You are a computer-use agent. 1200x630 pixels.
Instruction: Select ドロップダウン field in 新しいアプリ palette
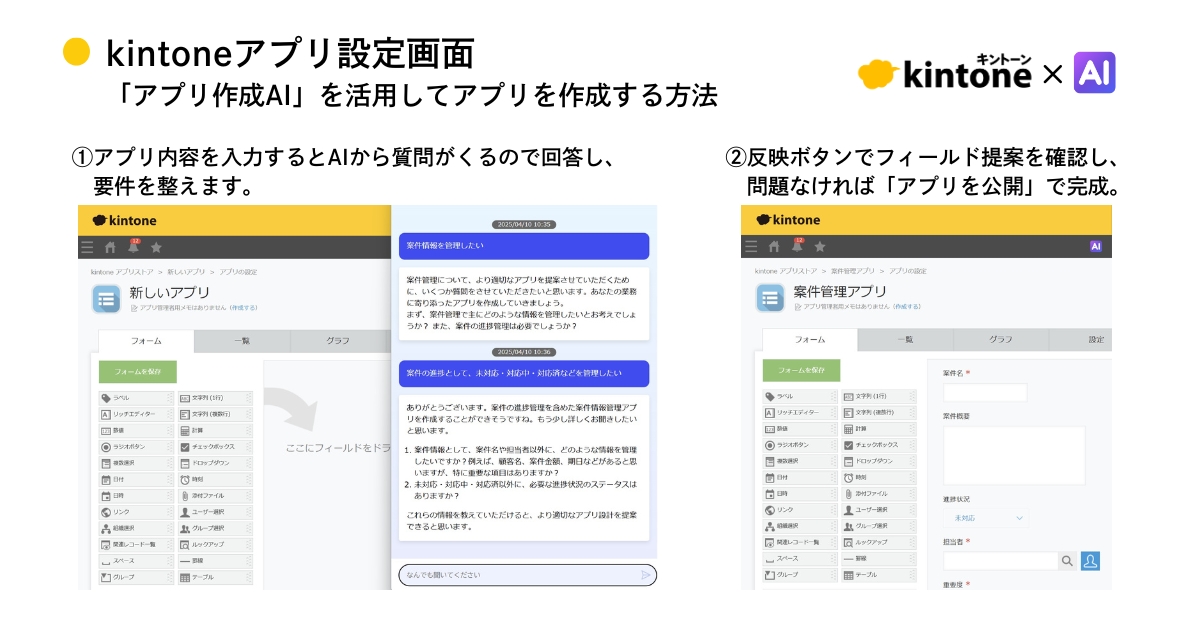point(216,463)
